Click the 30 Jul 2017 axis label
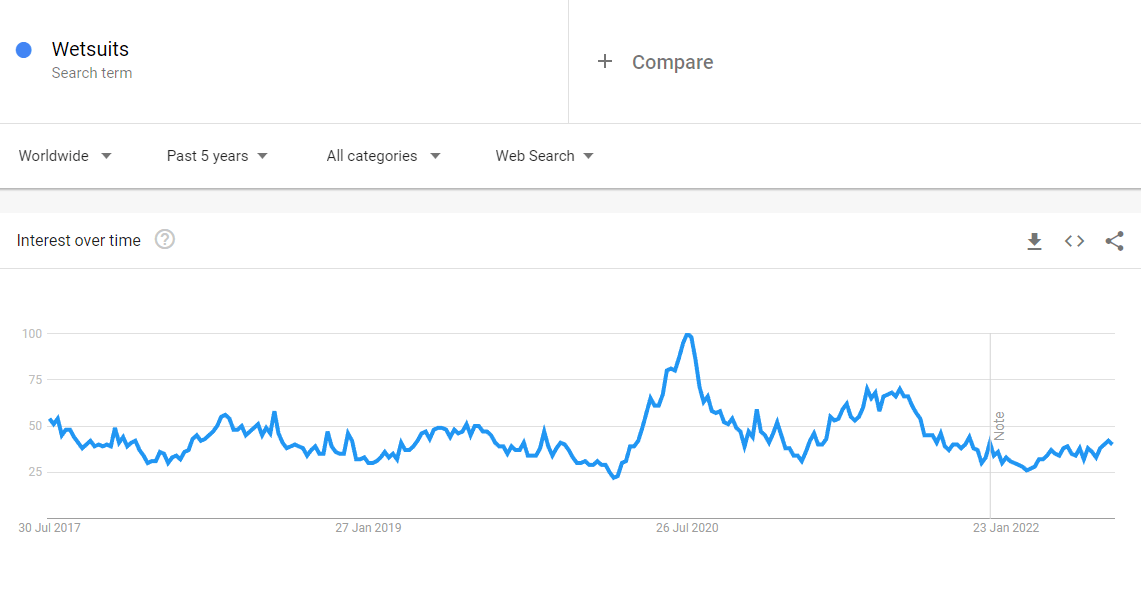The image size is (1141, 593). (x=49, y=528)
